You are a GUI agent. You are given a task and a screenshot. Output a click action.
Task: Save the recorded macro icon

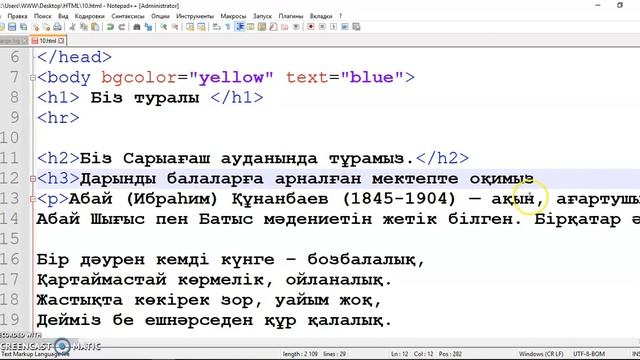(356, 27)
